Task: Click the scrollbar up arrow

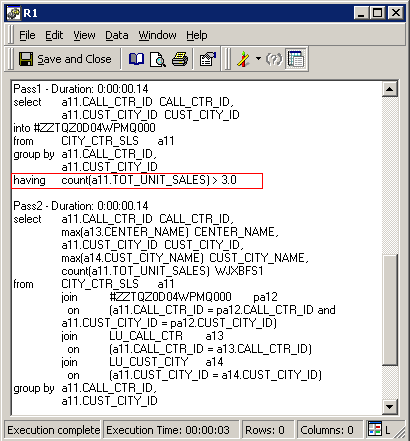Action: tap(390, 89)
